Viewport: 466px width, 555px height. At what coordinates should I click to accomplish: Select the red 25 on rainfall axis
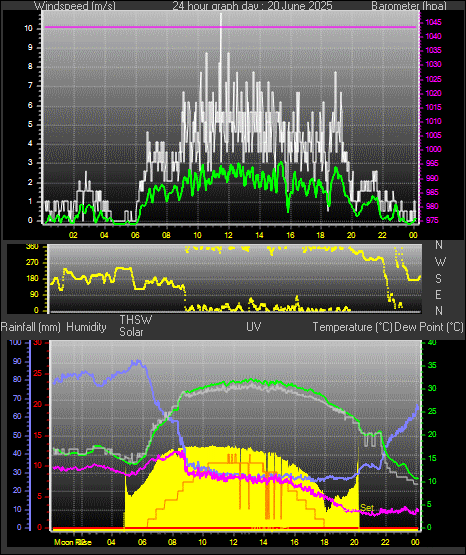[x=38, y=373]
